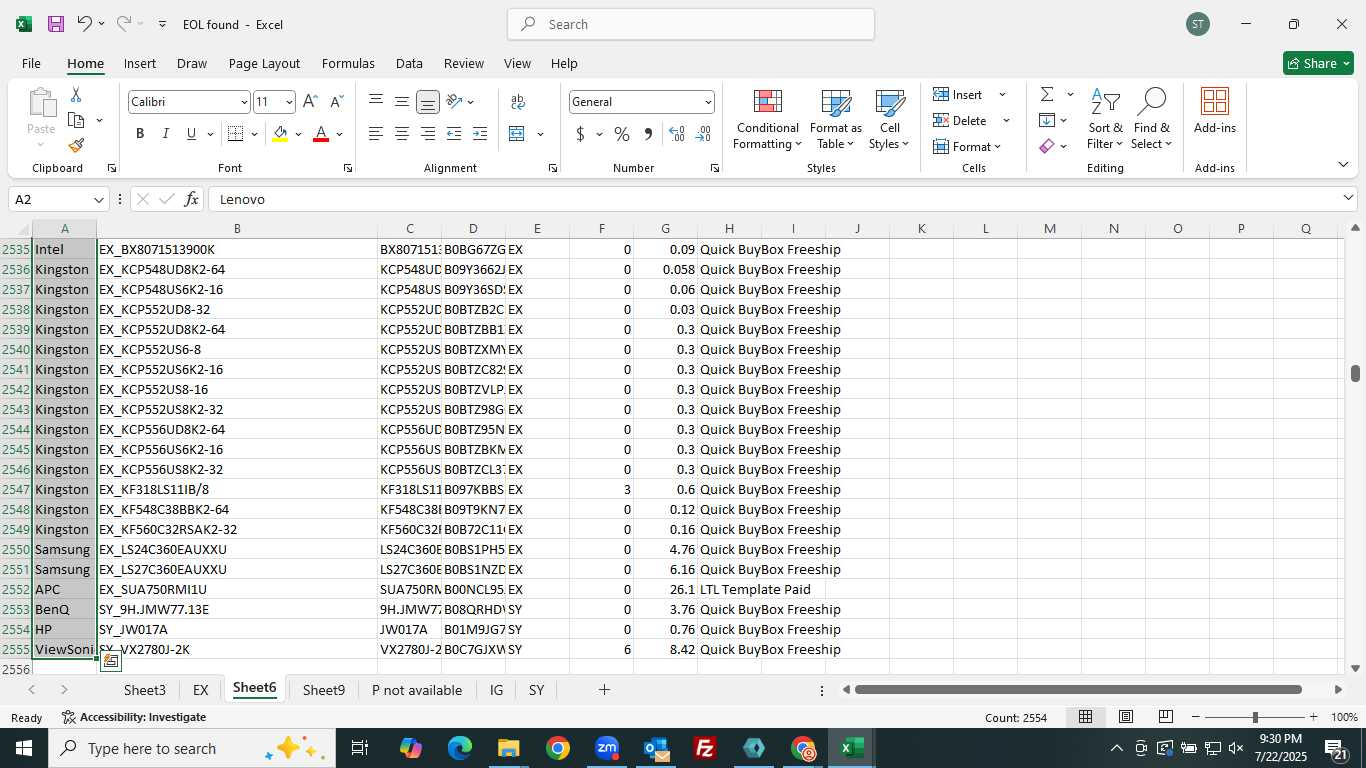The width and height of the screenshot is (1366, 768).
Task: Click the Wrap Text icon
Action: [518, 102]
